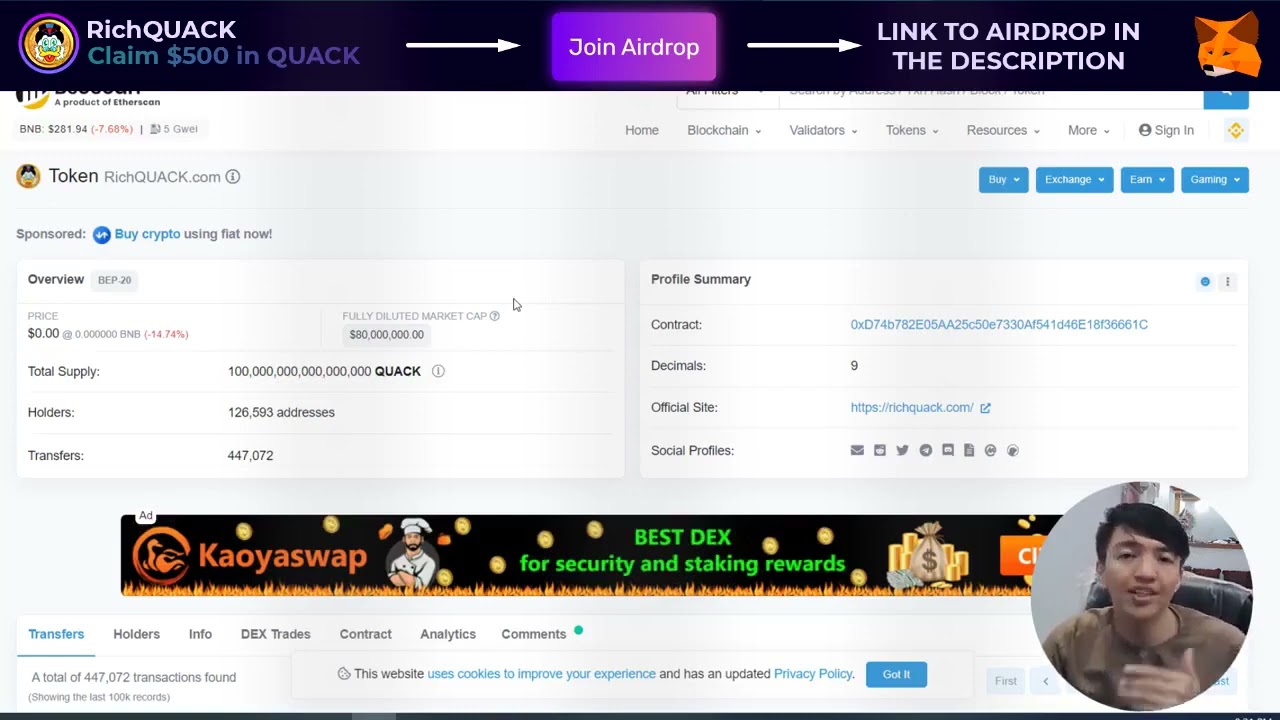Viewport: 1280px width, 720px height.
Task: Open the CoinGecko social profile icon
Action: click(x=1013, y=450)
